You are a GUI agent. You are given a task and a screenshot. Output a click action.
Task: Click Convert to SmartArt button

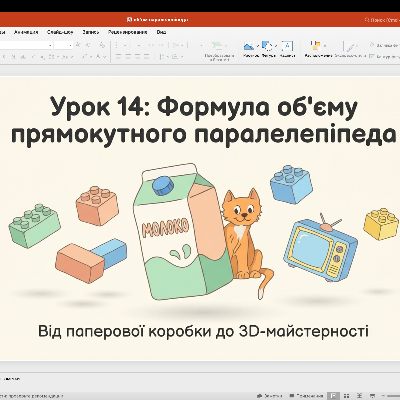point(219,51)
